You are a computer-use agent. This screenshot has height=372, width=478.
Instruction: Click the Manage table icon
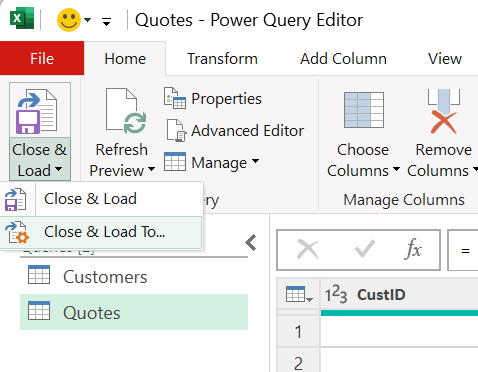(175, 162)
